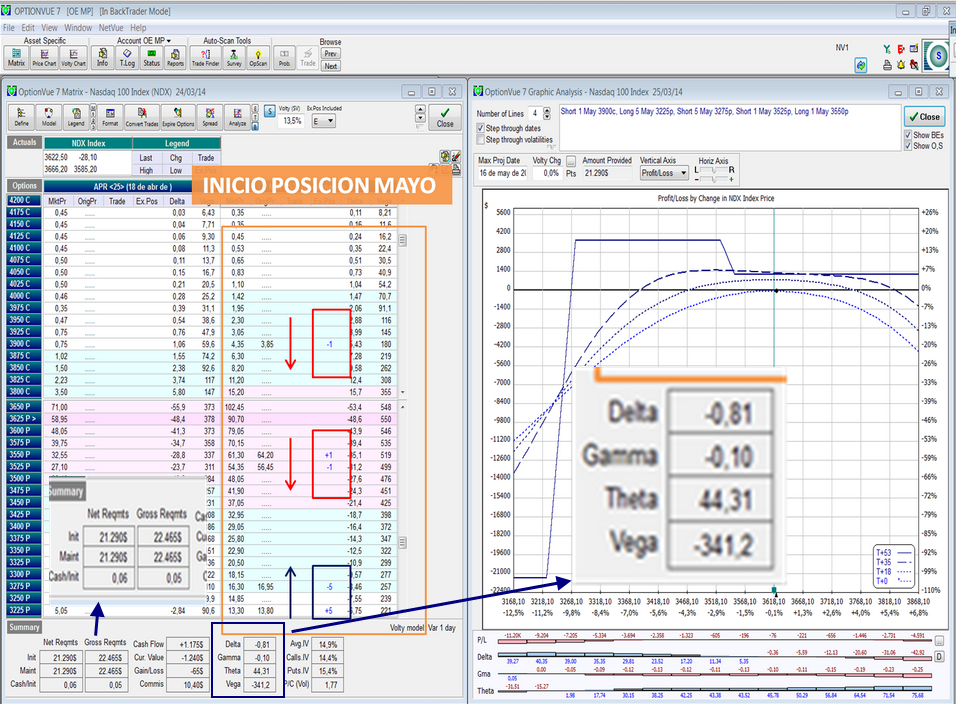Click the Max Proj Date field

(x=503, y=173)
